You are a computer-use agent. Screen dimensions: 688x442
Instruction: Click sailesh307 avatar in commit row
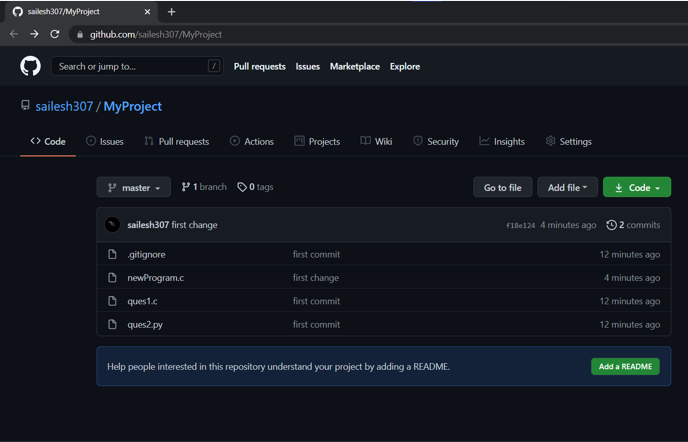[x=112, y=225]
